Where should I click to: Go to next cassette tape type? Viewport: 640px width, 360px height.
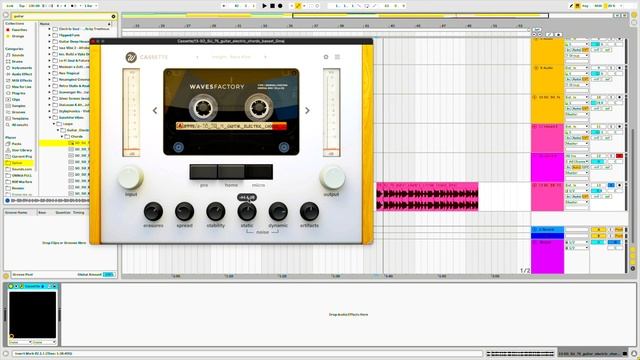click(x=307, y=111)
